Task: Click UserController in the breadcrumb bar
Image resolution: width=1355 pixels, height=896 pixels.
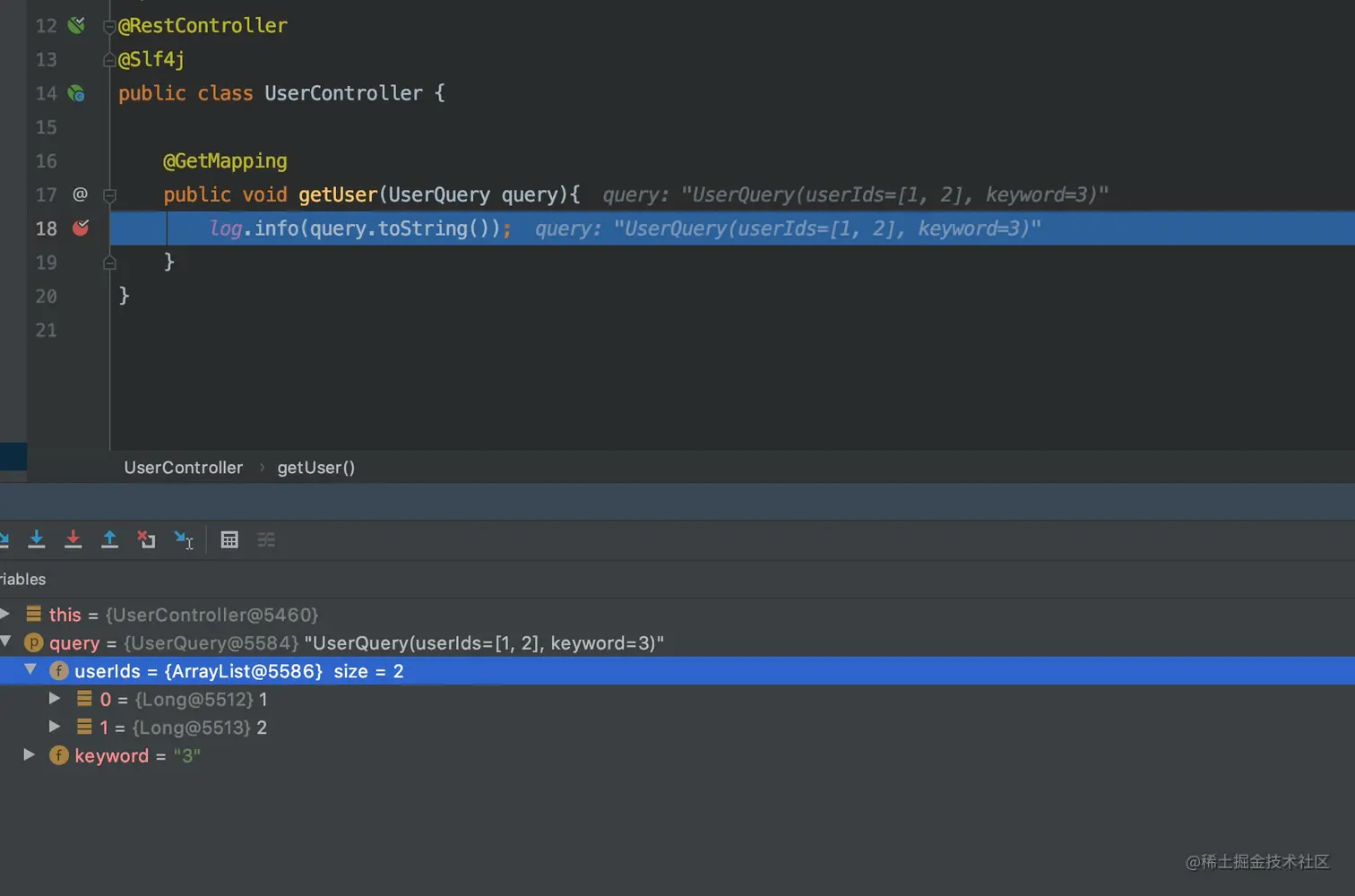Action: (183, 468)
